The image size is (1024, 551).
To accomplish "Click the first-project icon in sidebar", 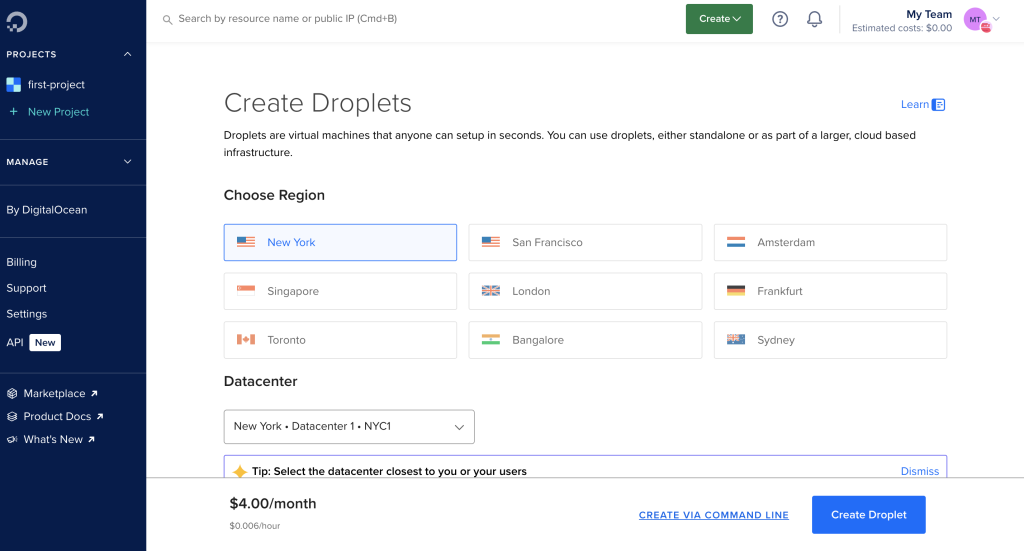I will pos(14,84).
